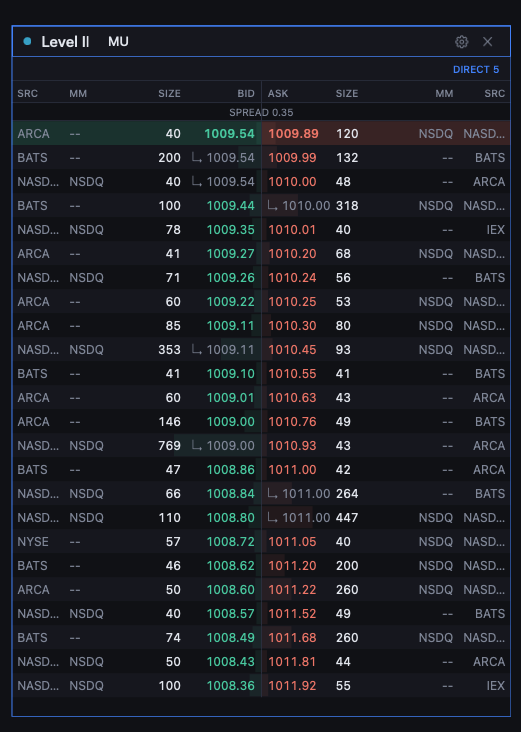The height and width of the screenshot is (732, 521).
Task: Click IEX source on the 1011.92 ask row
Action: (495, 686)
